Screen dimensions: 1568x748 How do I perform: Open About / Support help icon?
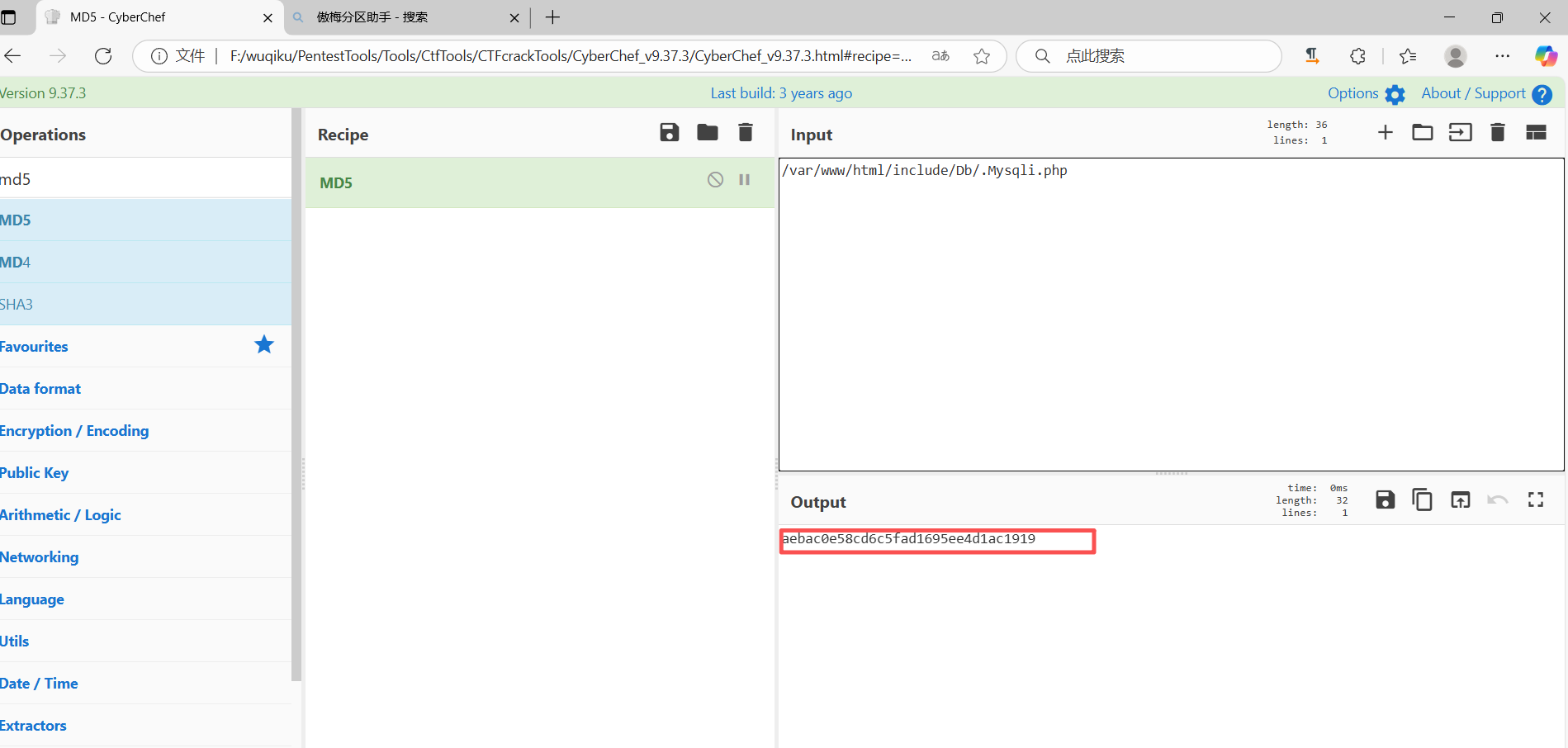(x=1542, y=94)
